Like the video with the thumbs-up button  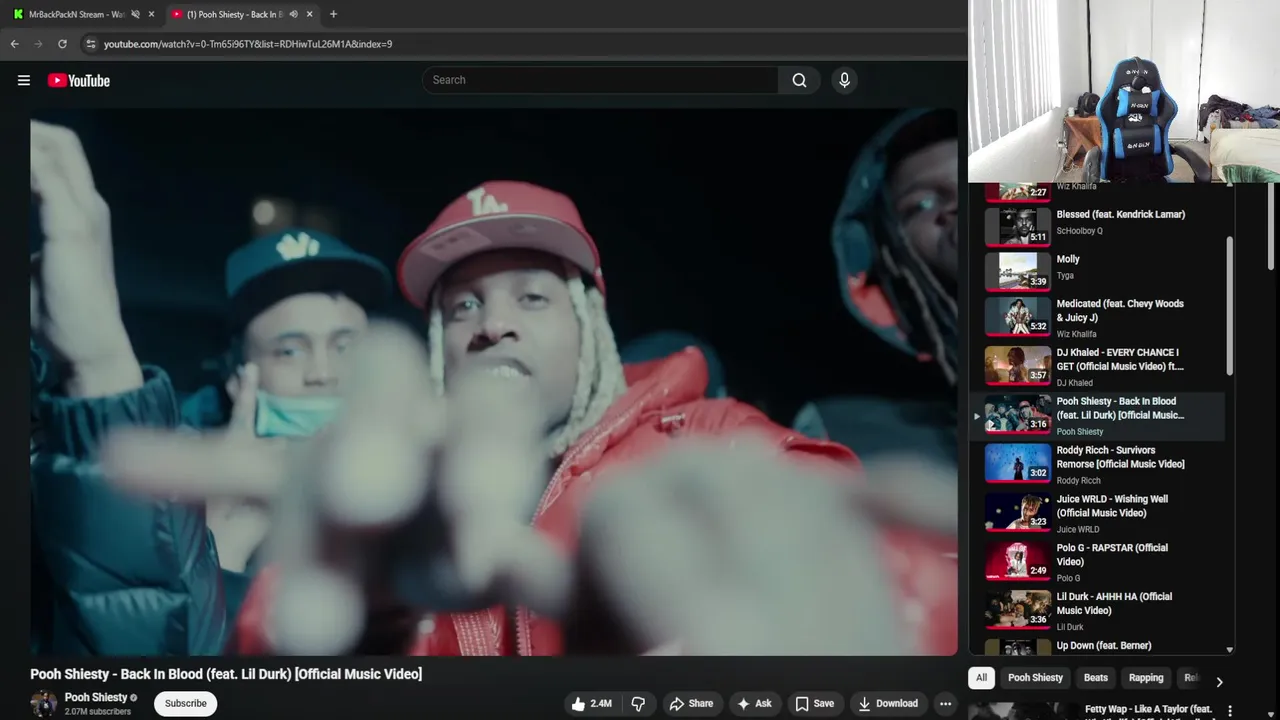coord(591,704)
